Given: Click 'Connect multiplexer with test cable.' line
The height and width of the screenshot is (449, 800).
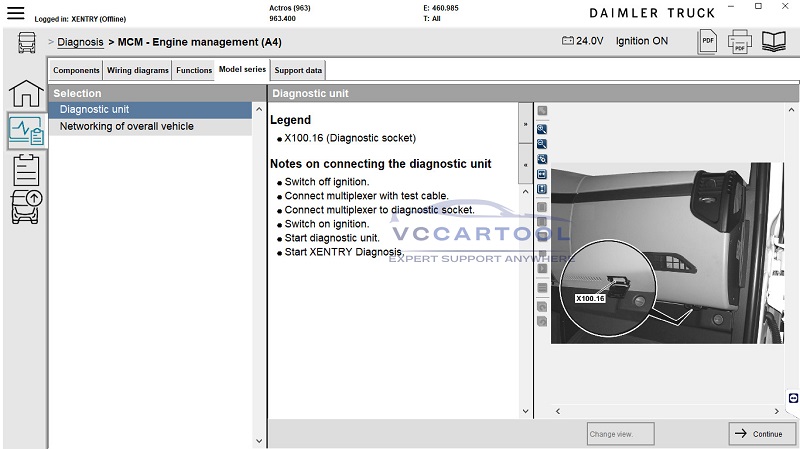Looking at the screenshot, I should [366, 196].
